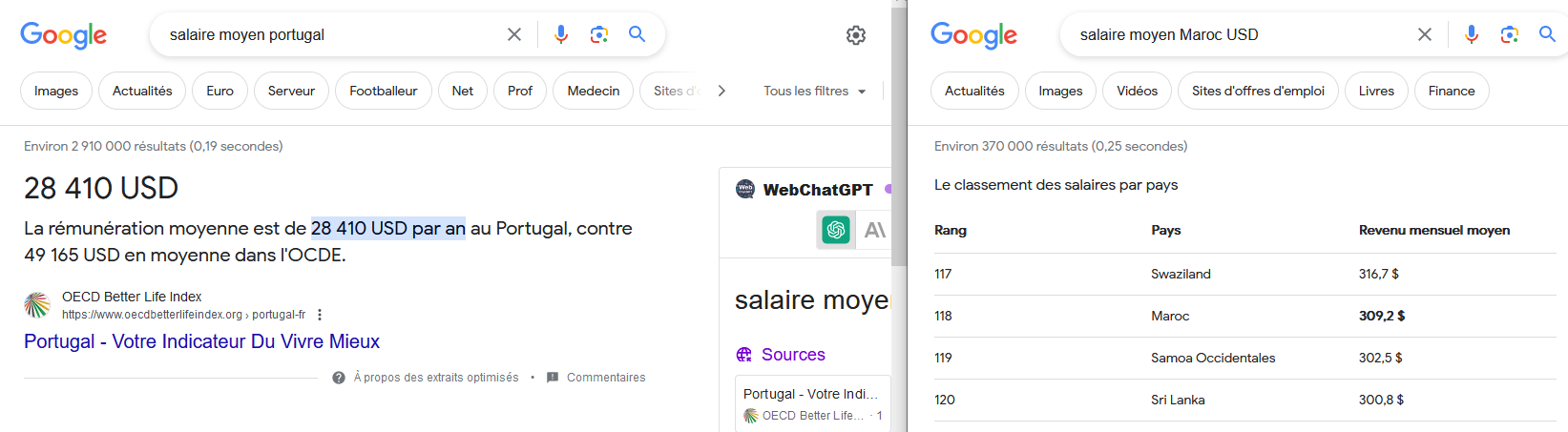Click the ChatGPT icon in WebChatGPT panel
The image size is (1568, 432).
836,230
